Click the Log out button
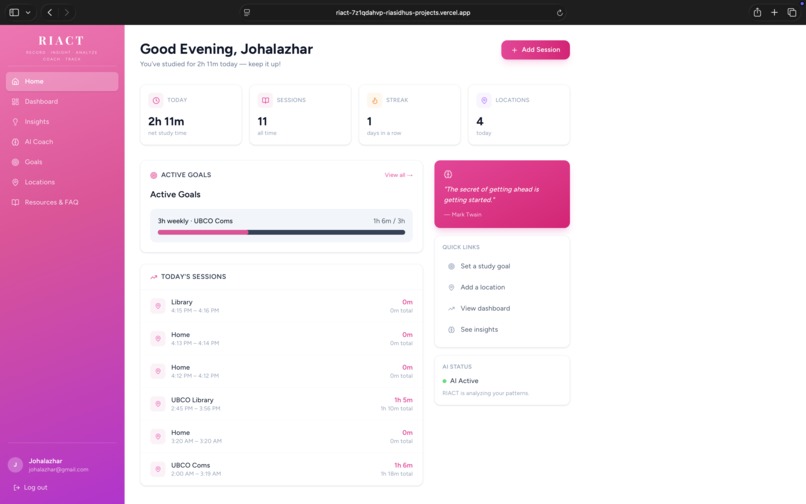The image size is (806, 504). pyautogui.click(x=30, y=488)
